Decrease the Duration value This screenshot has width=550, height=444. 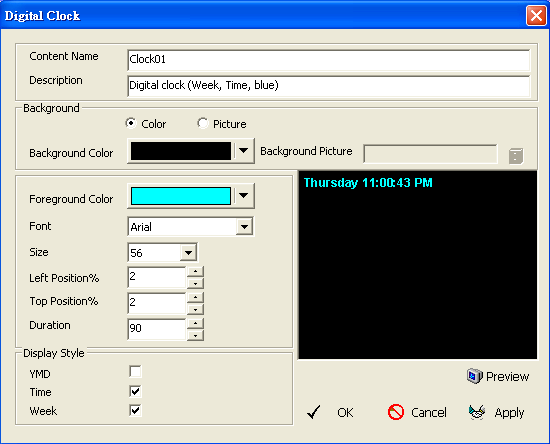[x=195, y=335]
